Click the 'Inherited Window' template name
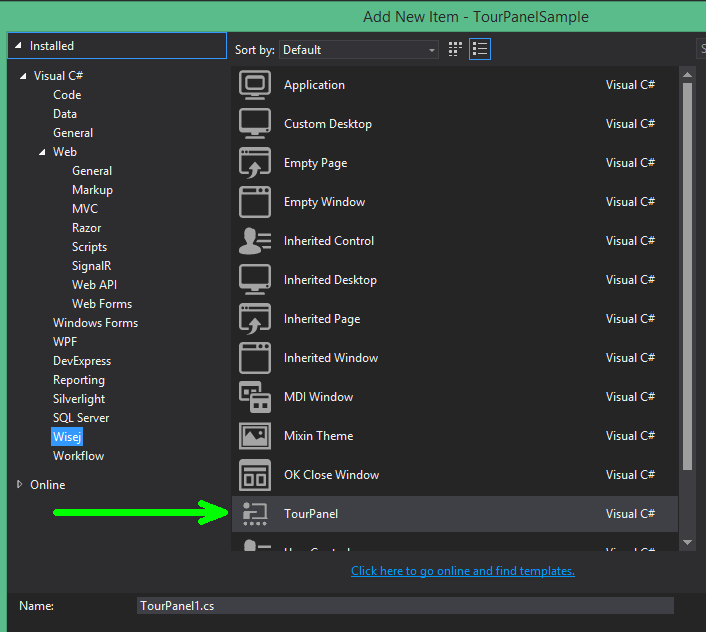 [331, 358]
